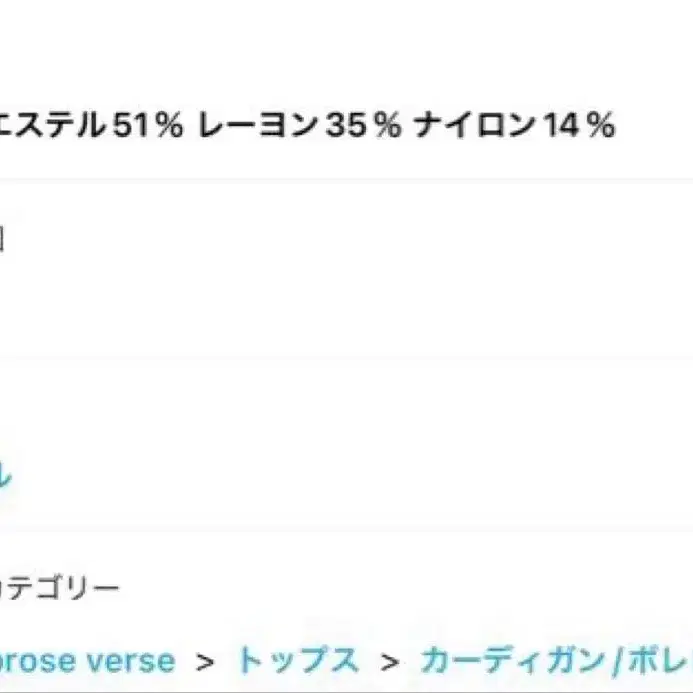Click the percent sign after 14

[599, 127]
